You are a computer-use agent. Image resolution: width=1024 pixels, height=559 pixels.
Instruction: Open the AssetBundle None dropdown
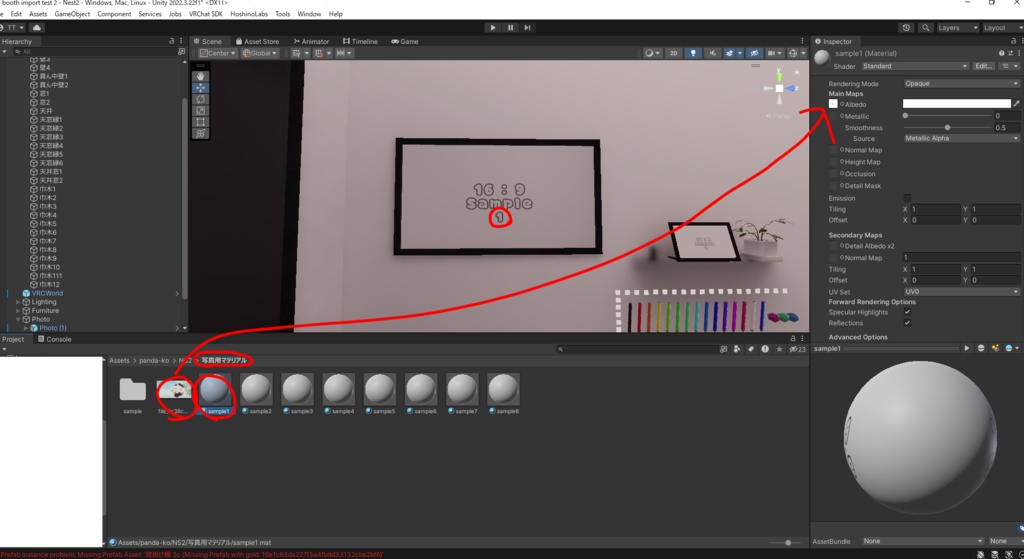pyautogui.click(x=923, y=541)
